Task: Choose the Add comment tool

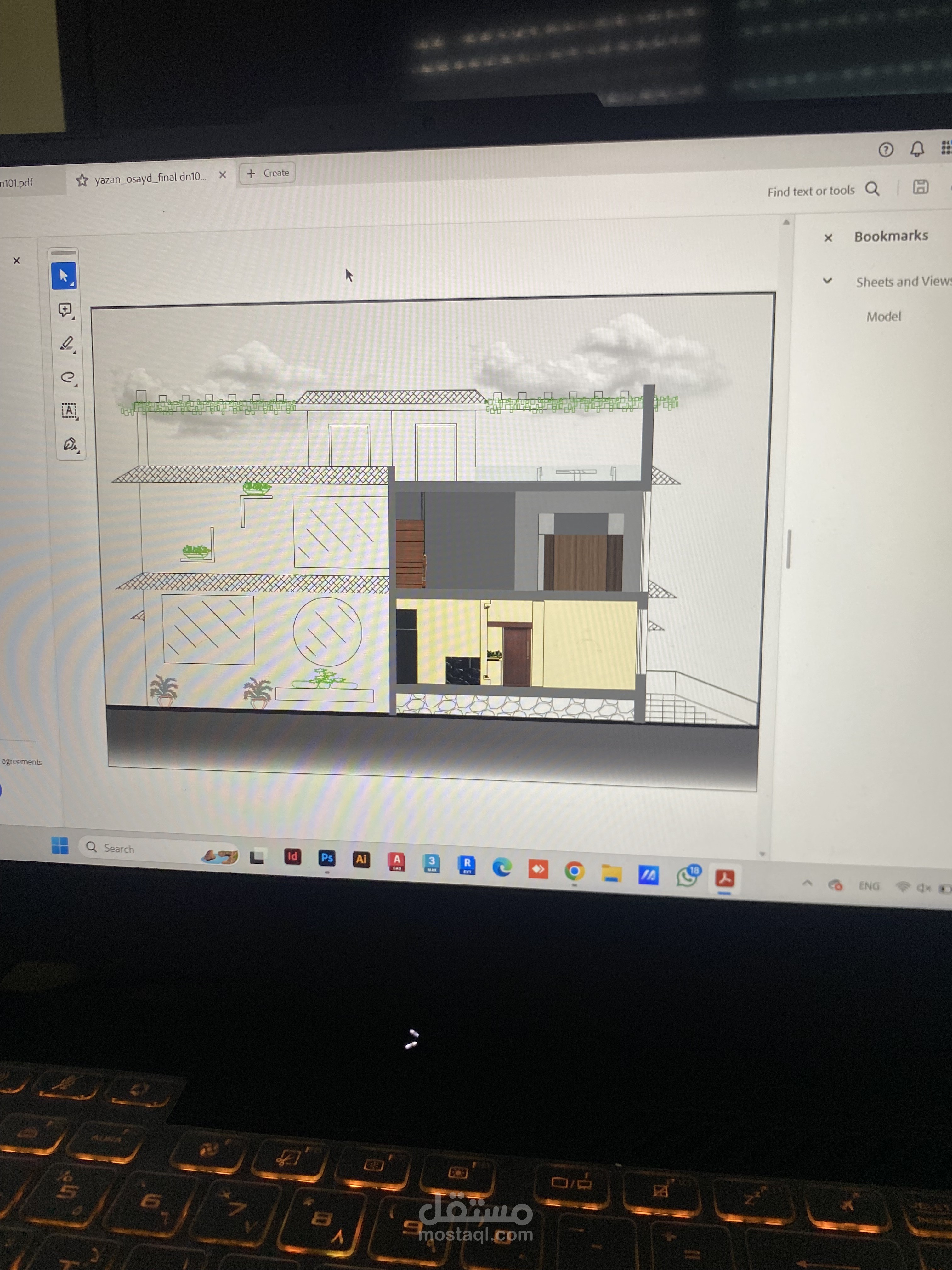Action: pyautogui.click(x=66, y=311)
